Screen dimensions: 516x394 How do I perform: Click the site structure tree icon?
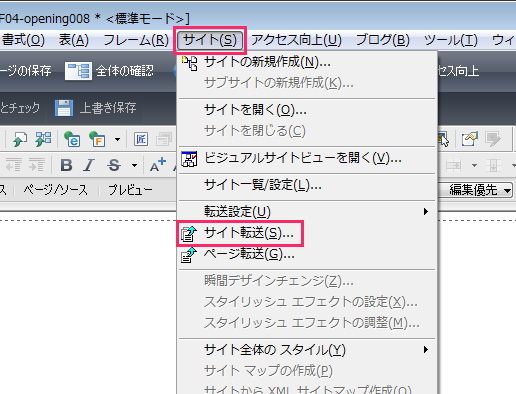tap(43, 139)
